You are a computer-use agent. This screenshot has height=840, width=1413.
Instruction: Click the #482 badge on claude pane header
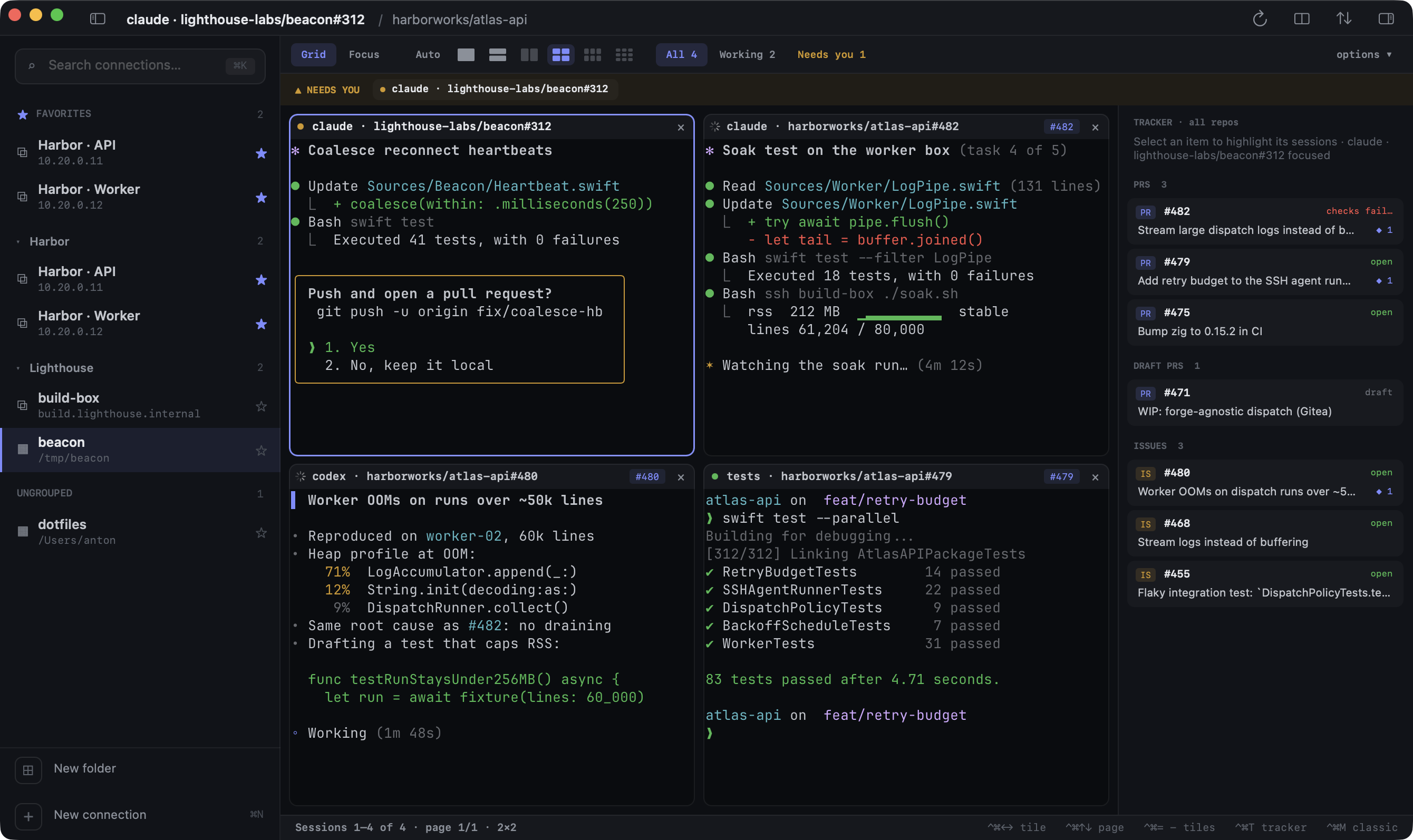click(1061, 127)
